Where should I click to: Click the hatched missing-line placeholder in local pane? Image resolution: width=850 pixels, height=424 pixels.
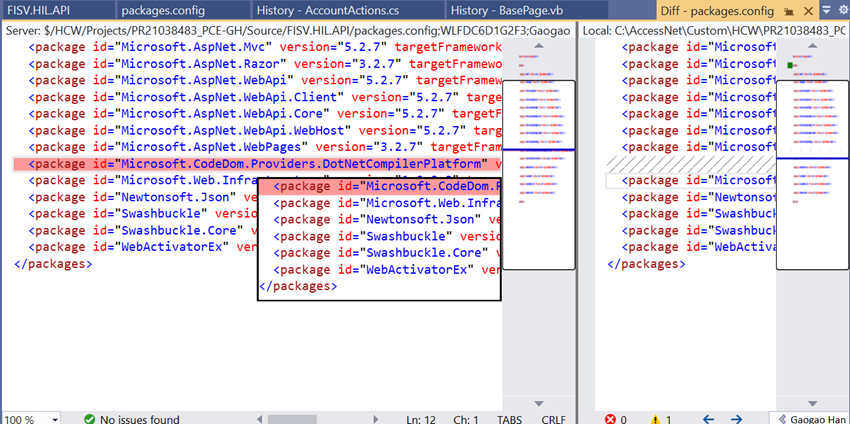[692, 164]
